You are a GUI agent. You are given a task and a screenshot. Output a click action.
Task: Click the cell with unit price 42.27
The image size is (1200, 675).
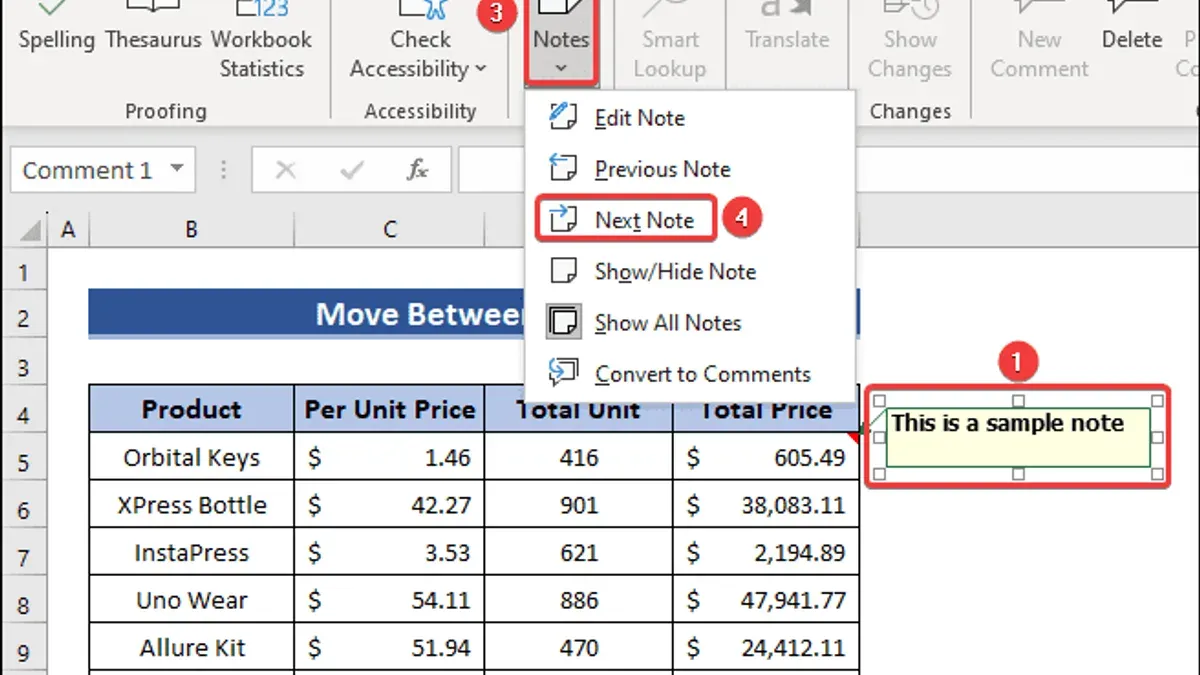click(x=389, y=505)
